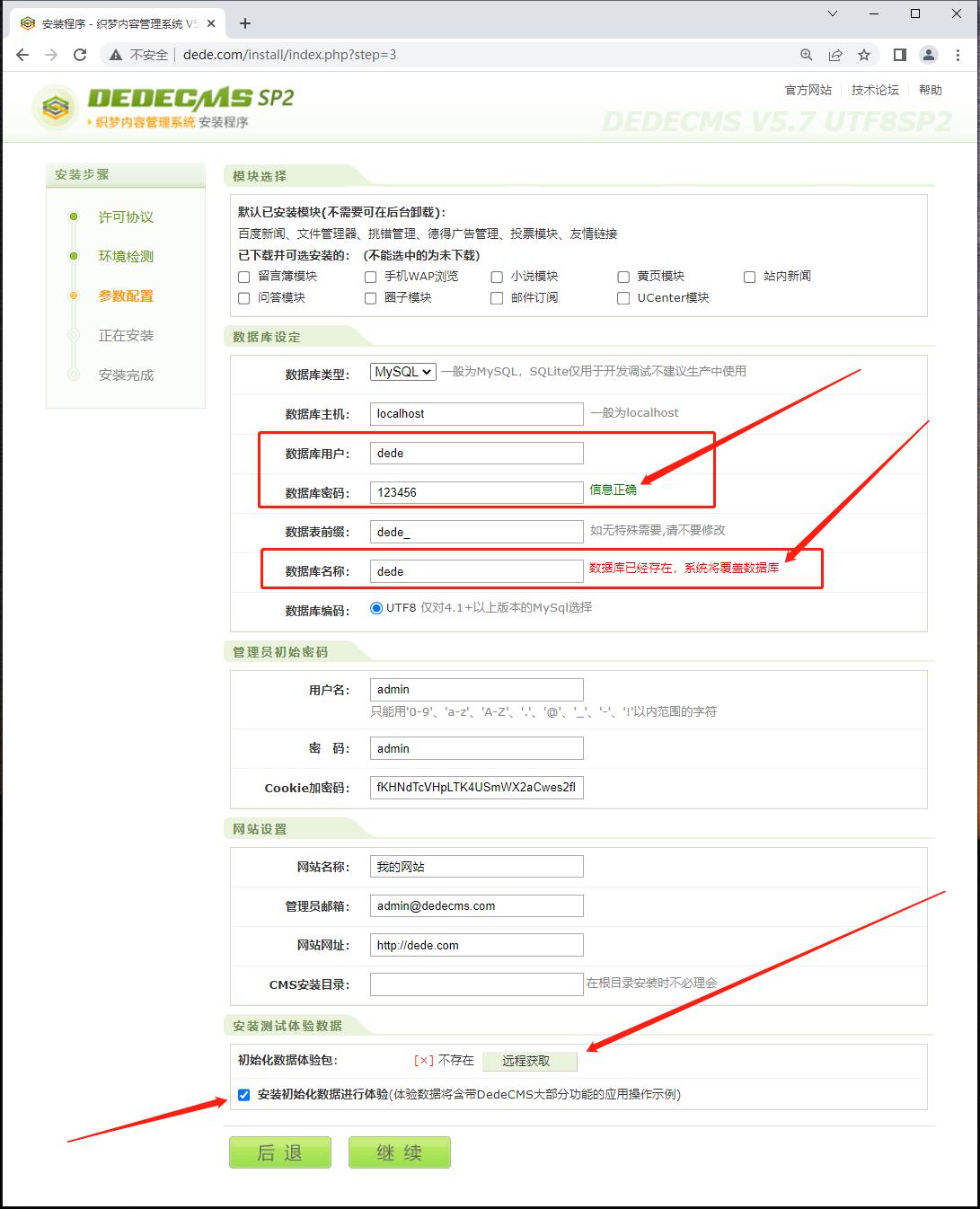Image resolution: width=980 pixels, height=1209 pixels.
Task: Select the 环境检测 install step
Action: [x=126, y=257]
